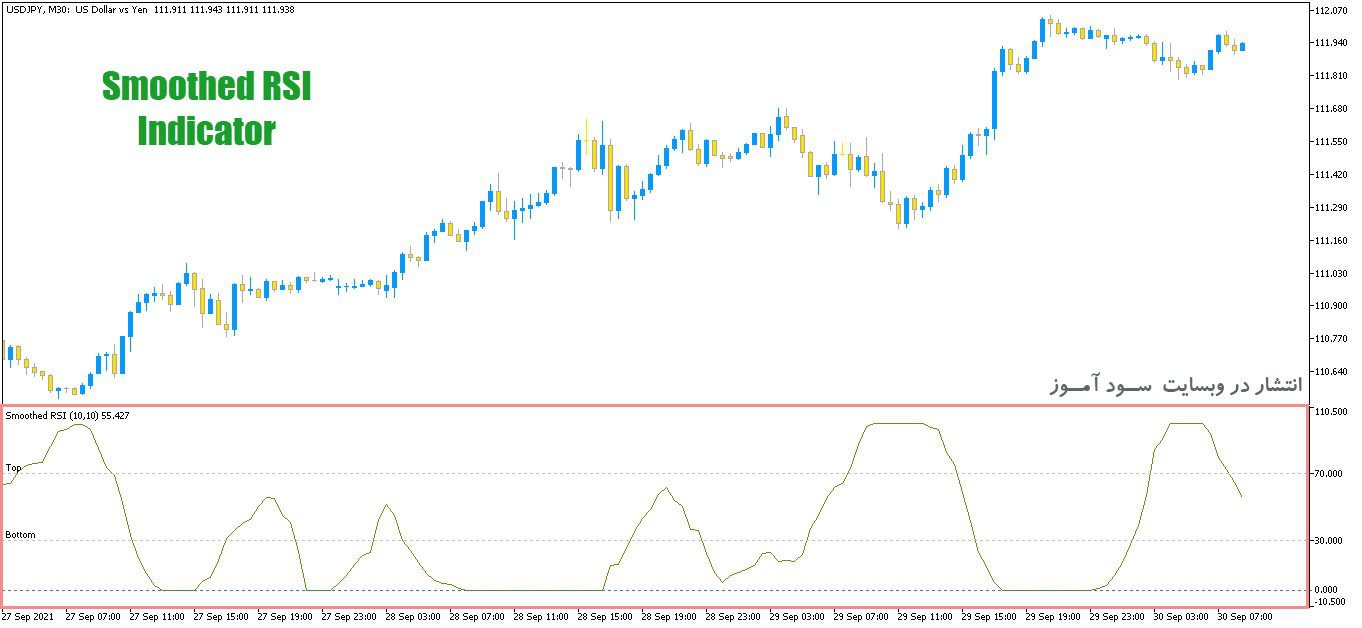Click the Top level label at 70
Image resolution: width=1362 pixels, height=628 pixels.
13,467
